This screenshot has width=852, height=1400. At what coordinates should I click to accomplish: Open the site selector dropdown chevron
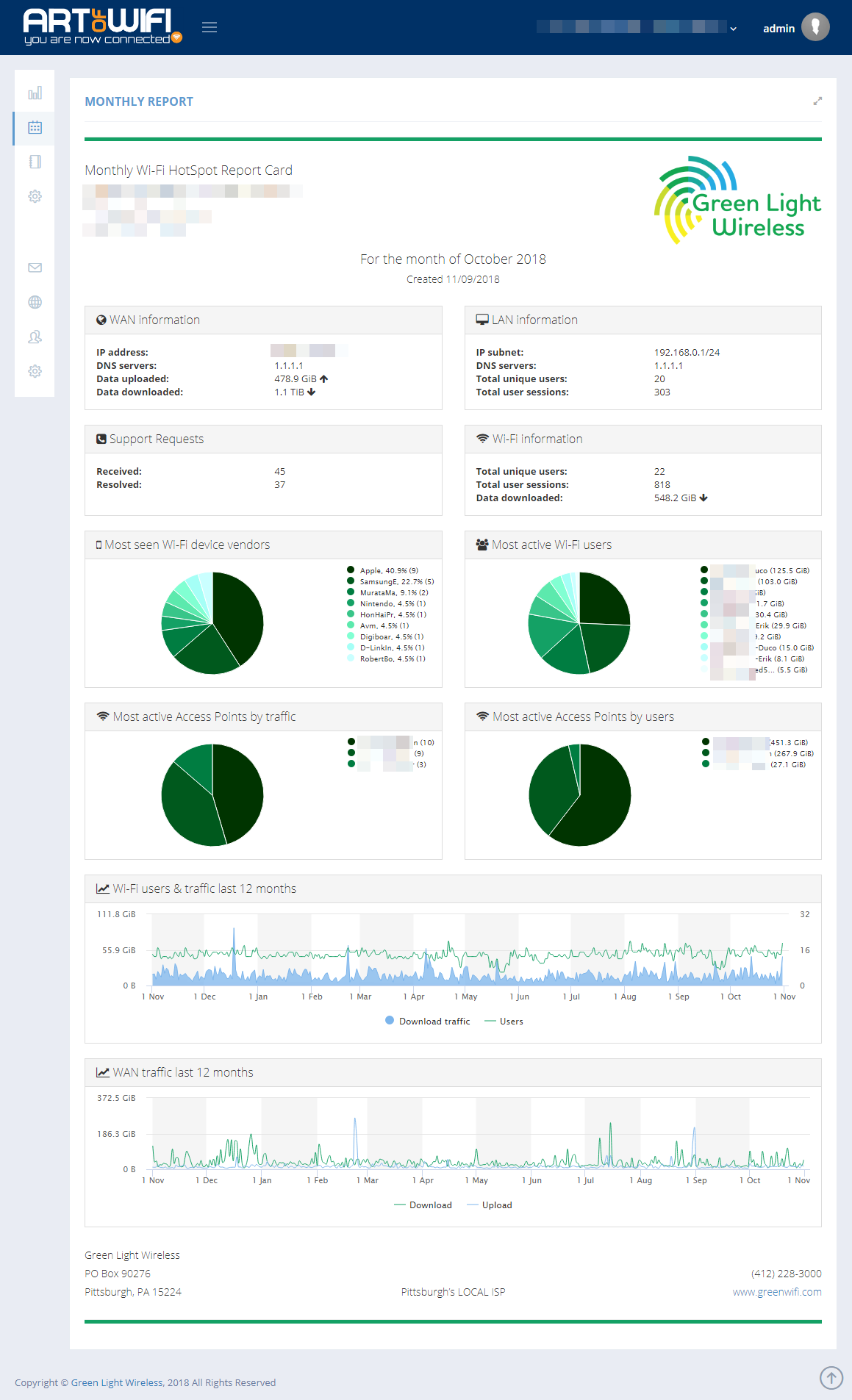click(733, 29)
